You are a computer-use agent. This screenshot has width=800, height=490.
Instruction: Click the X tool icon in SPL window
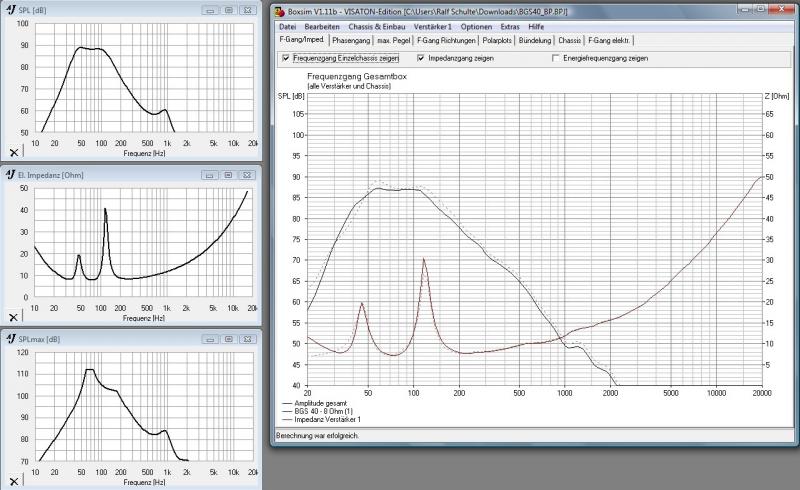point(12,153)
